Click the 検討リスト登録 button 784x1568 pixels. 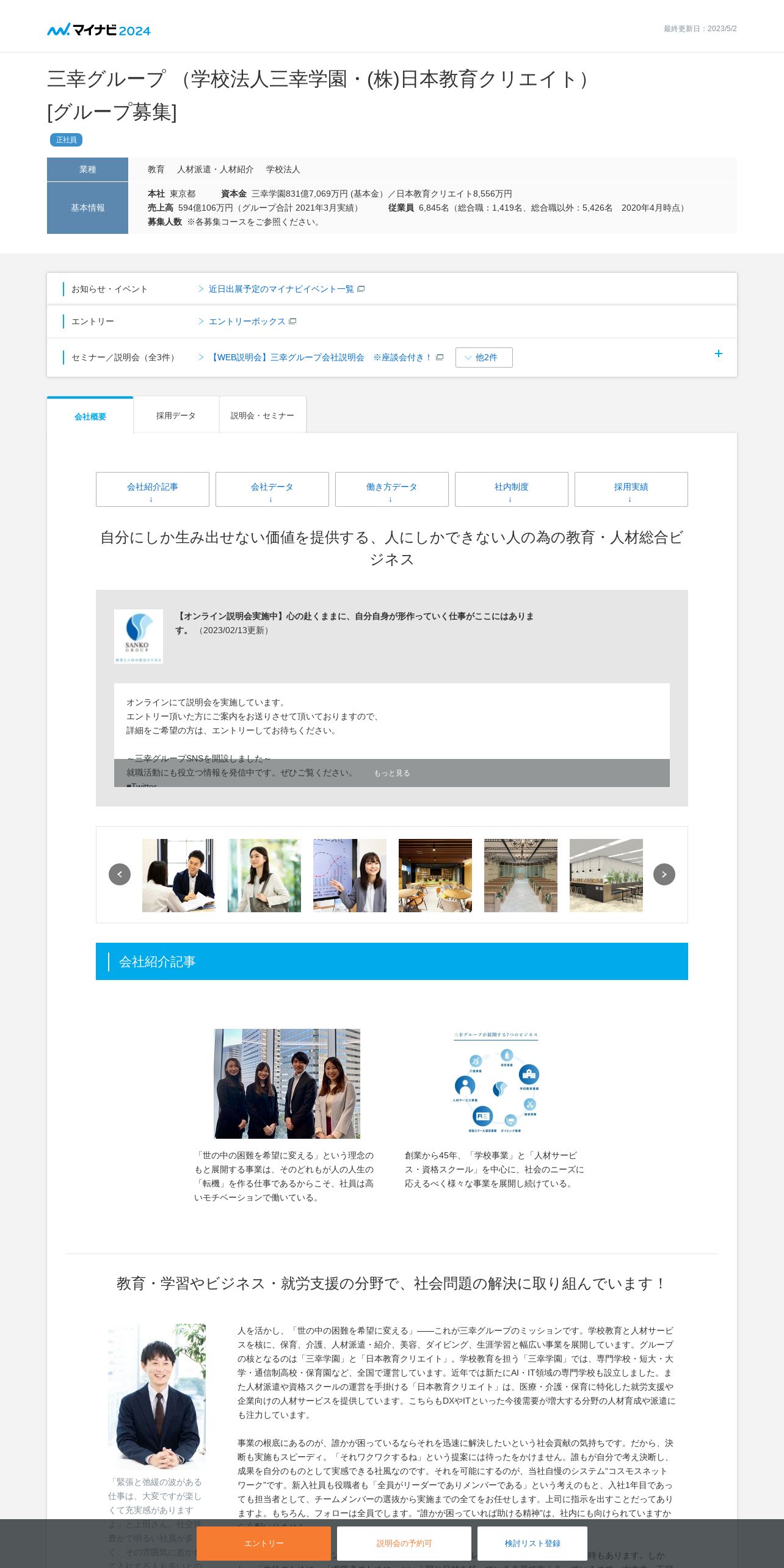tap(532, 1543)
